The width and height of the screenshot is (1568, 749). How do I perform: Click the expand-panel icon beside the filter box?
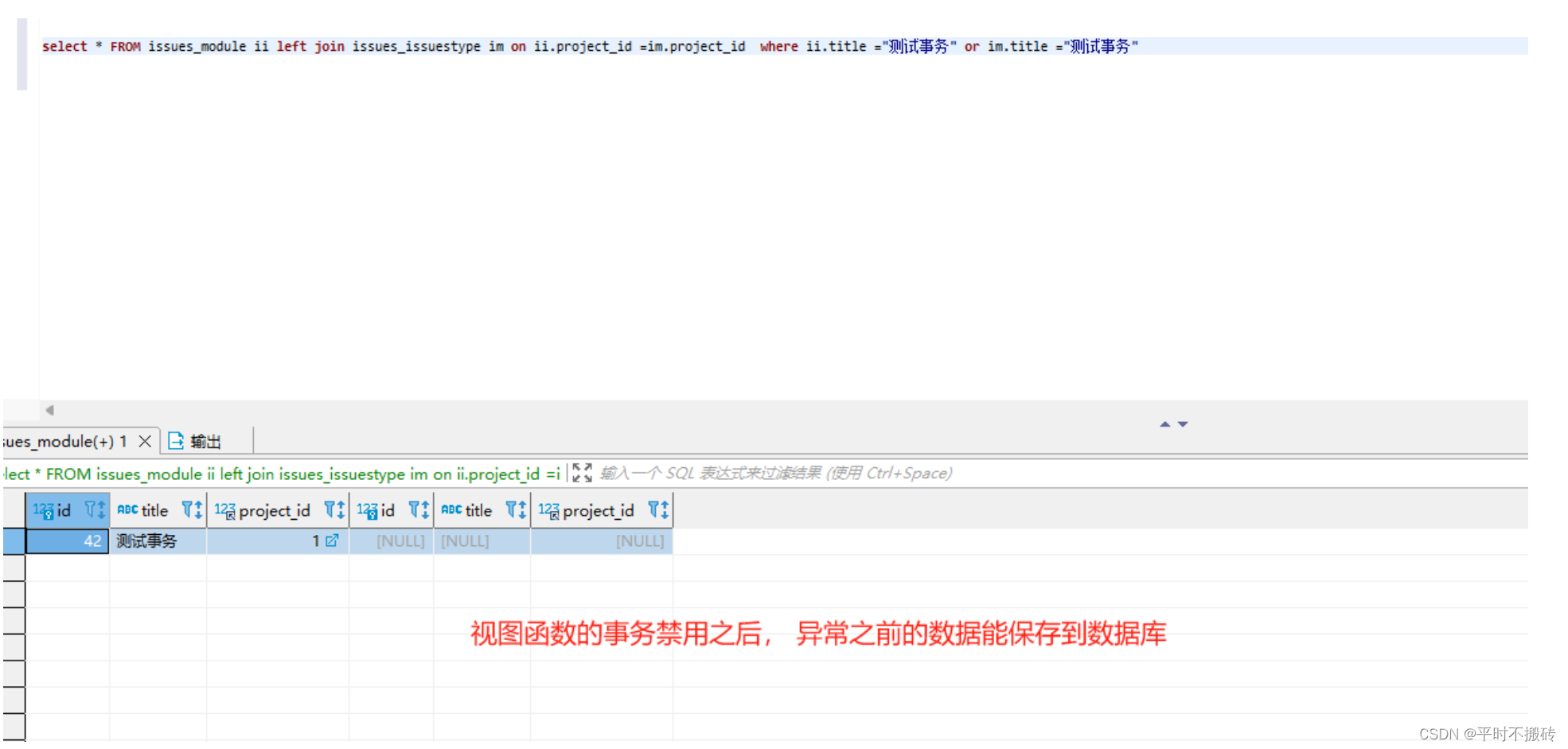[x=582, y=473]
